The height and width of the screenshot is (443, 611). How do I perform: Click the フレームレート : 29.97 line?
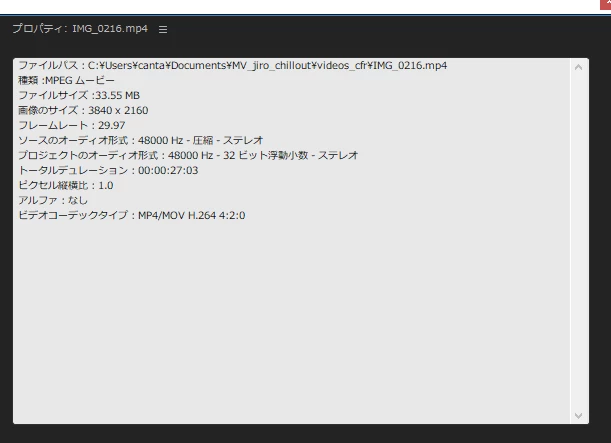[72, 125]
